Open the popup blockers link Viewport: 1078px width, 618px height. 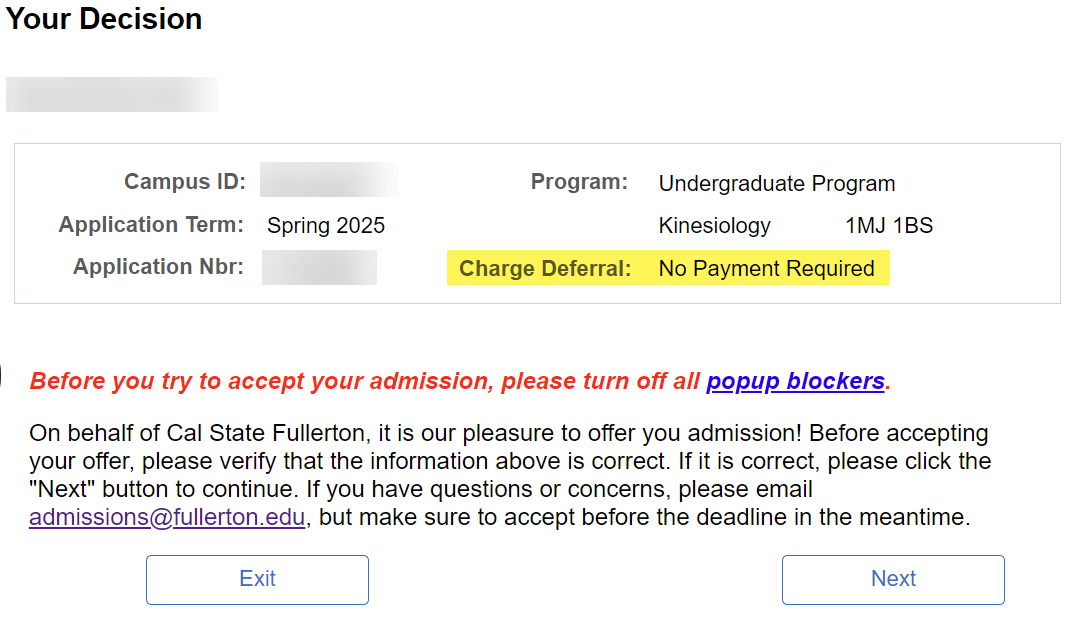tap(795, 381)
